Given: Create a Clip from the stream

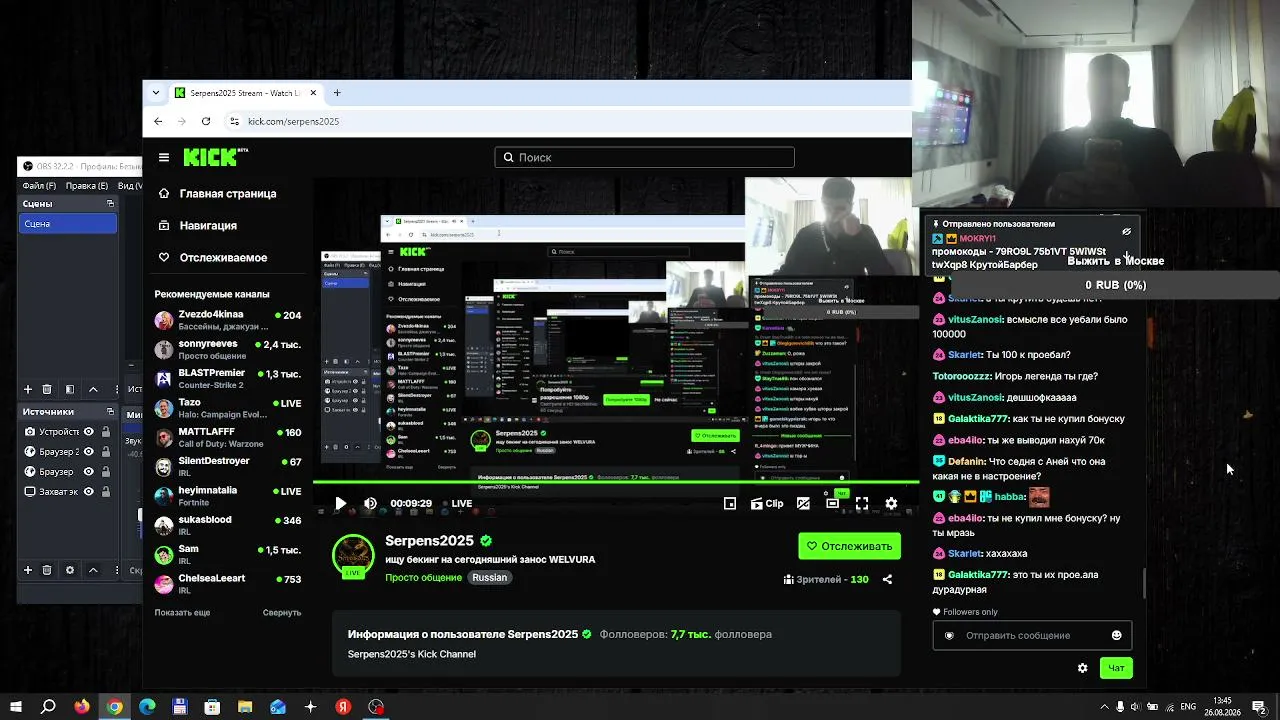Looking at the screenshot, I should tap(767, 504).
